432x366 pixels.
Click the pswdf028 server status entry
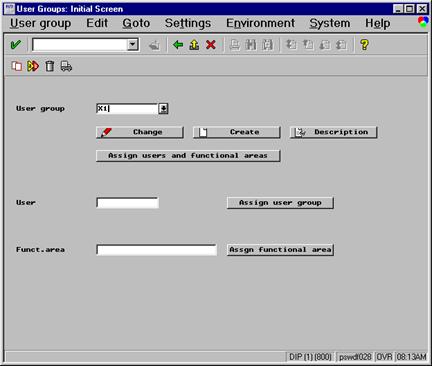[355, 357]
